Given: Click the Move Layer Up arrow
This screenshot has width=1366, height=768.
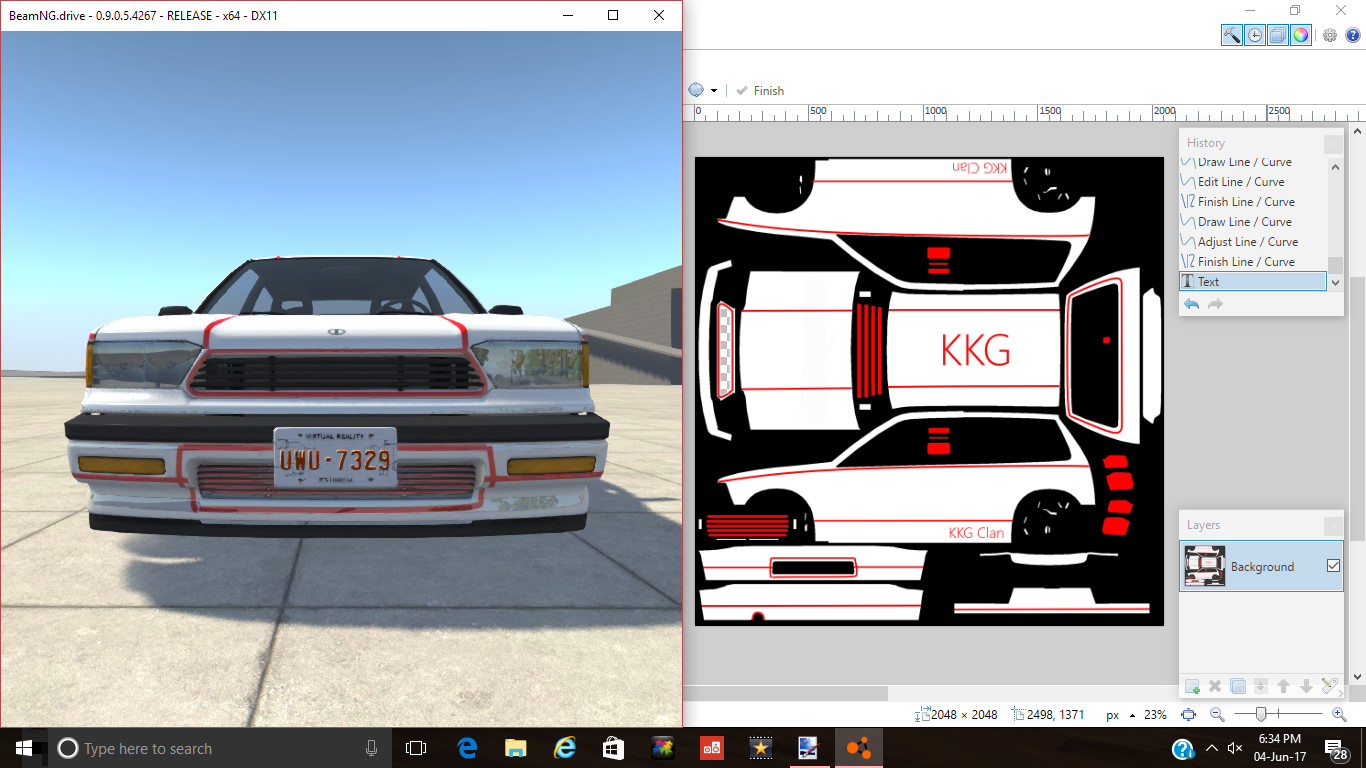Looking at the screenshot, I should (1284, 686).
